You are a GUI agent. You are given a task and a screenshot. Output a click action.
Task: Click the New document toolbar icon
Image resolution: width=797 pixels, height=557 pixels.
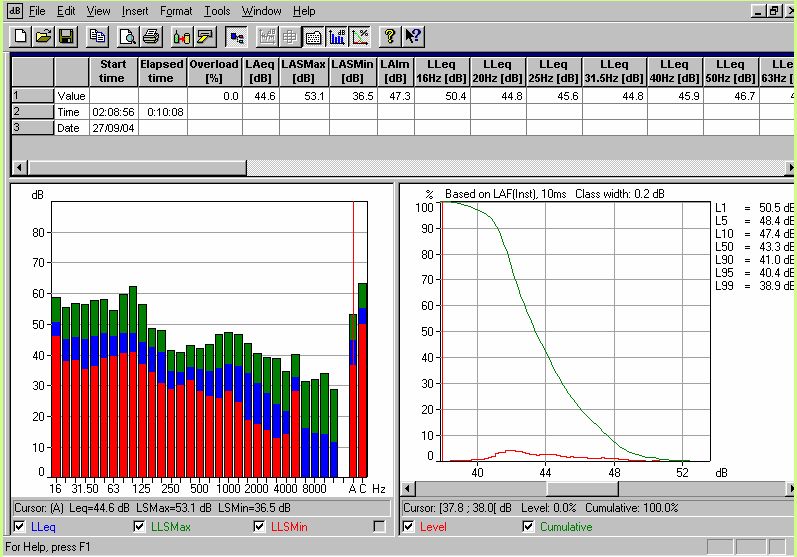pos(20,37)
